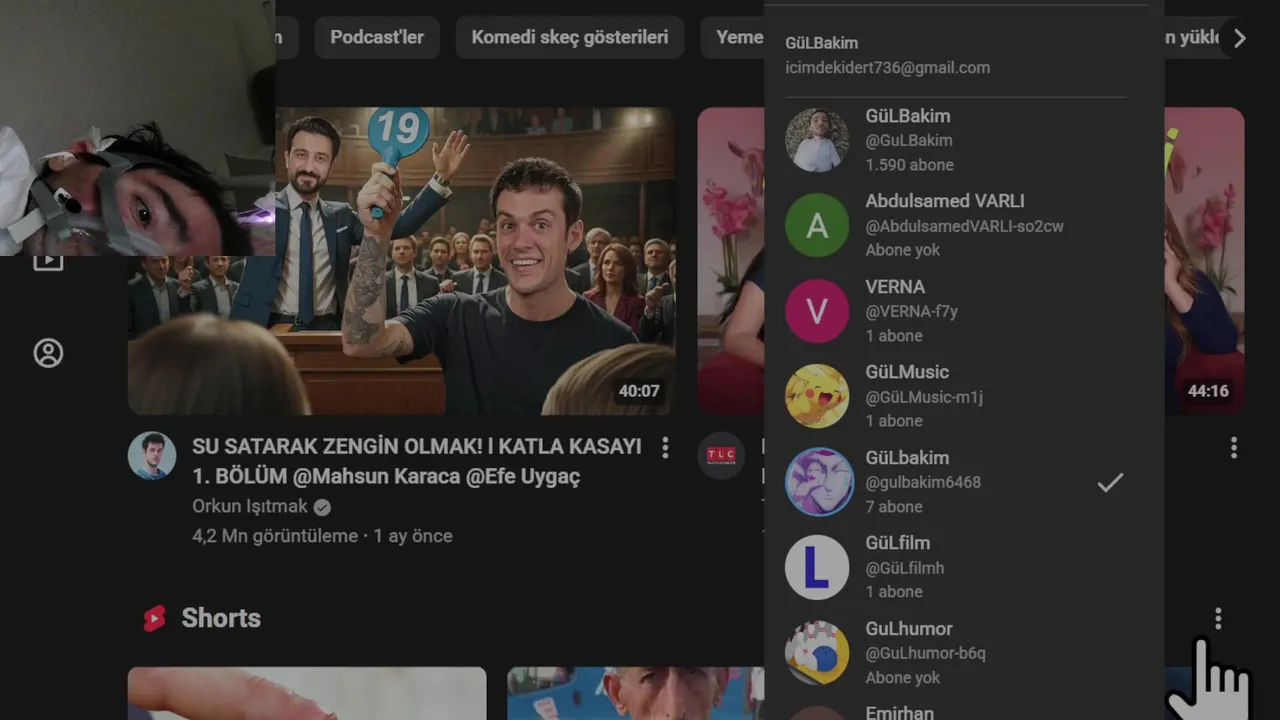Switch to VERNA account
This screenshot has height=720, width=1280.
coord(964,311)
